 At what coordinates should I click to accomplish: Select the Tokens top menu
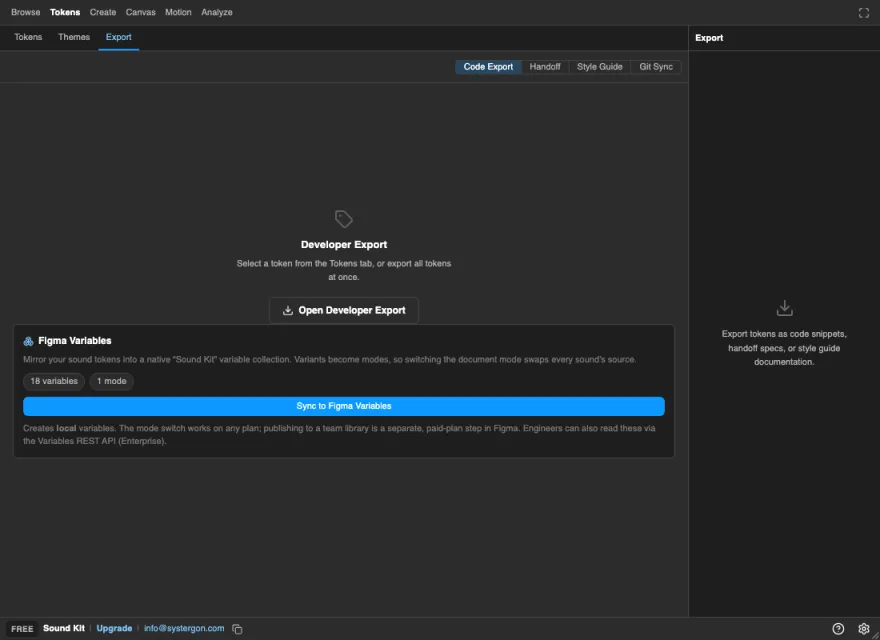coord(65,12)
